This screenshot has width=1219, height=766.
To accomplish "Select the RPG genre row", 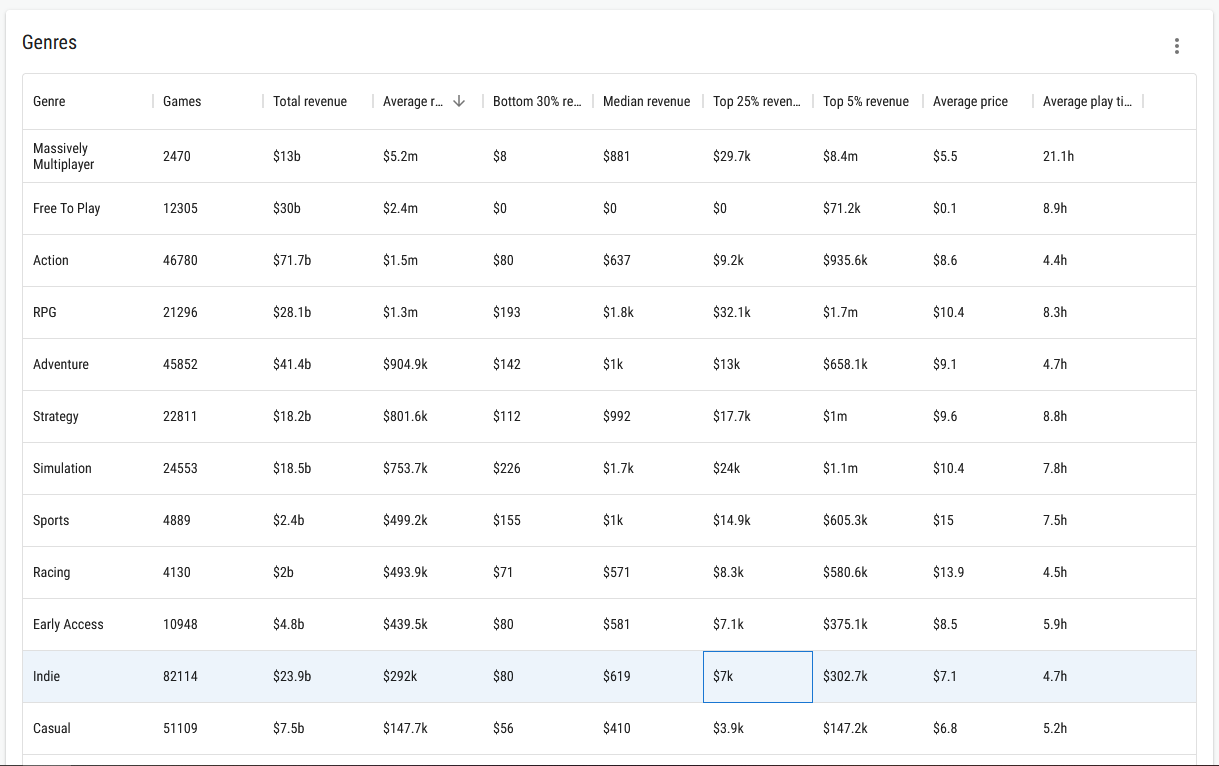I will (x=45, y=312).
